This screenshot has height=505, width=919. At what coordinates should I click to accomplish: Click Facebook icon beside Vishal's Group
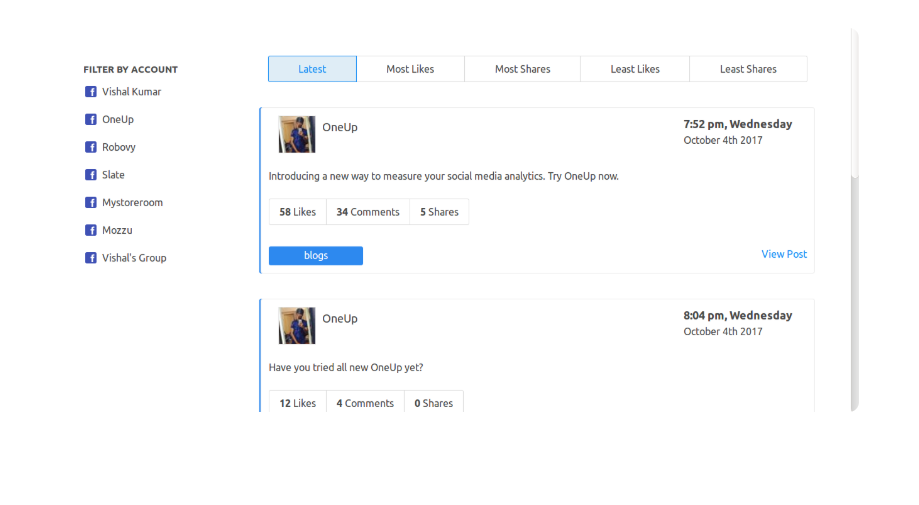pos(91,258)
